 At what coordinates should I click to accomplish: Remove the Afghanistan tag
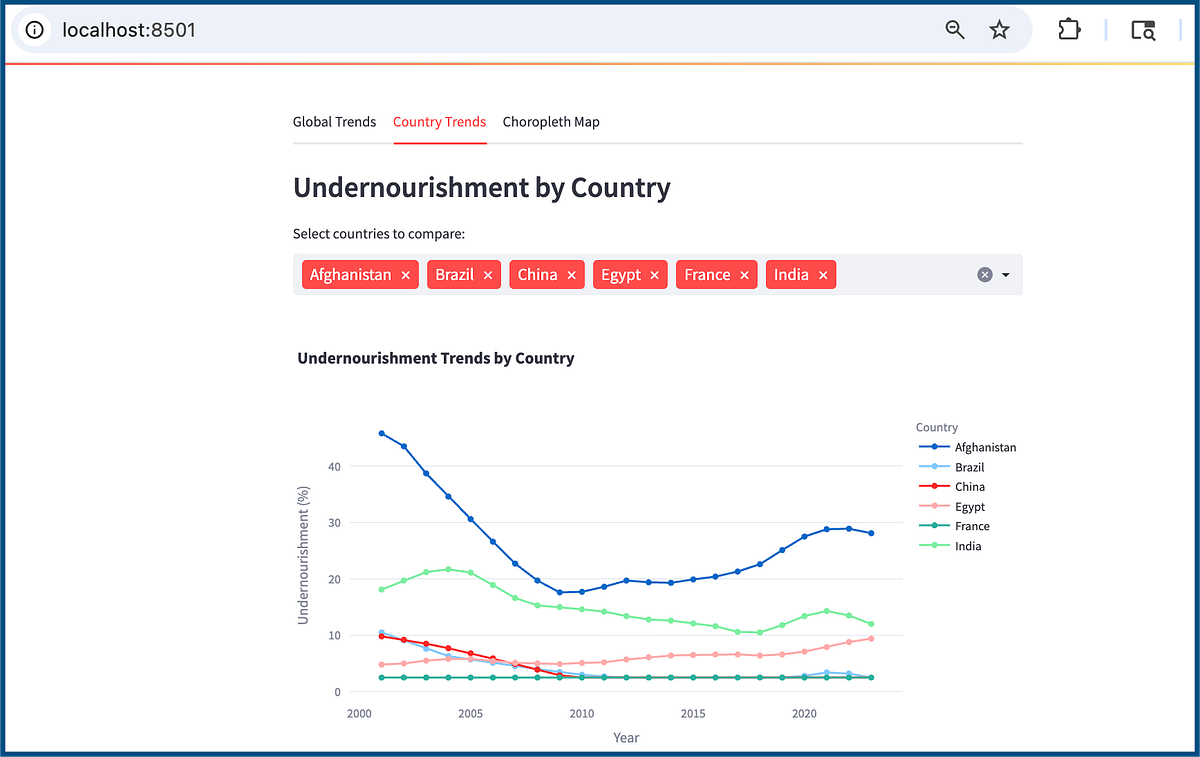[405, 275]
